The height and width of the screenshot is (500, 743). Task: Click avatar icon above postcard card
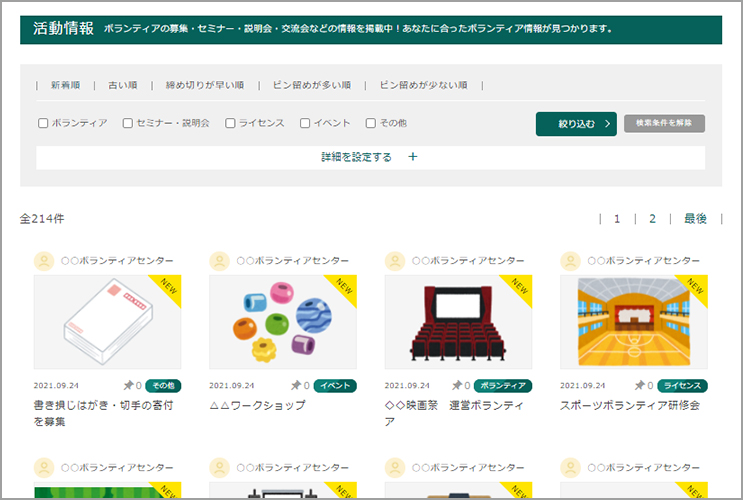click(x=44, y=261)
